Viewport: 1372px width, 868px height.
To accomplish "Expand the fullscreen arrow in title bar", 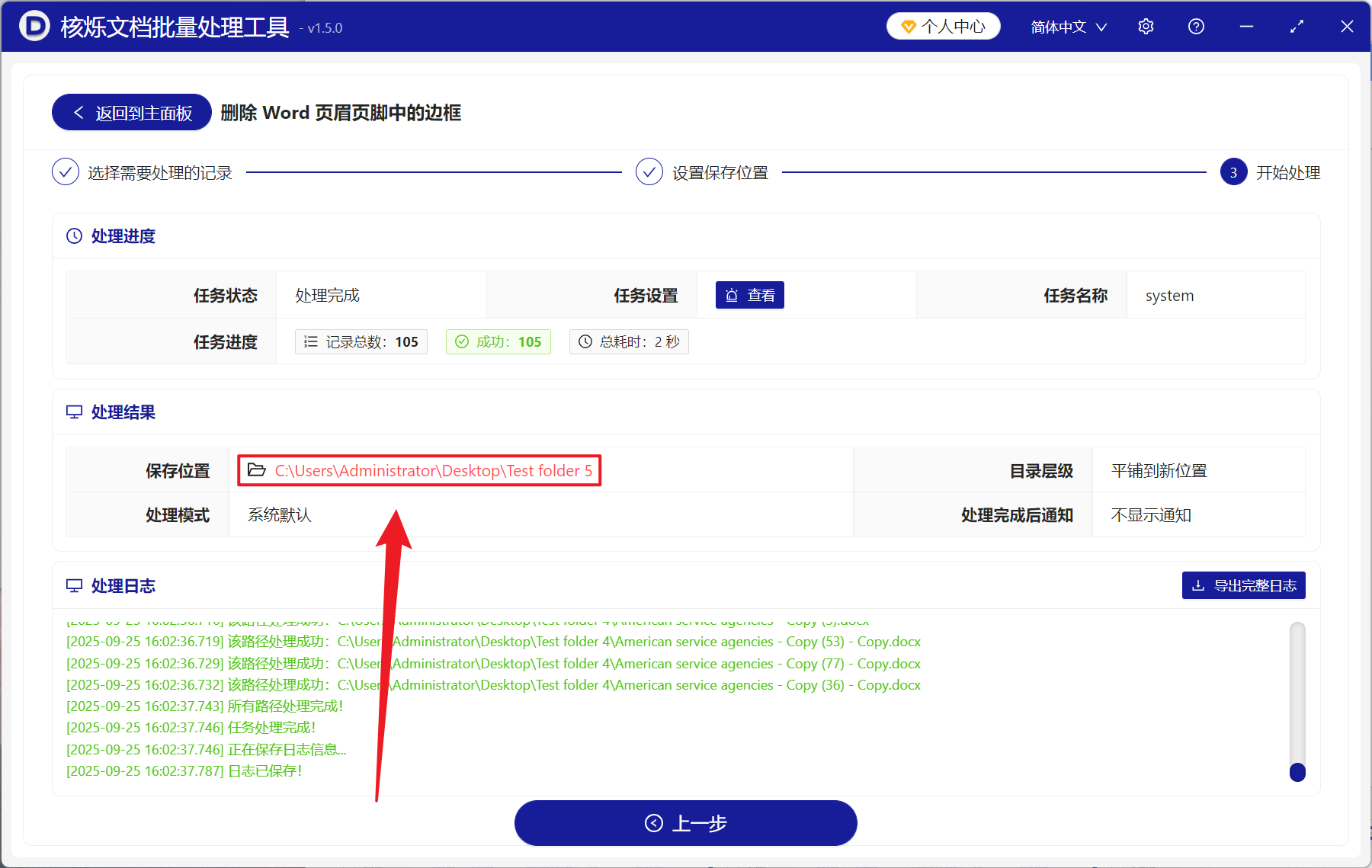I will point(1297,25).
